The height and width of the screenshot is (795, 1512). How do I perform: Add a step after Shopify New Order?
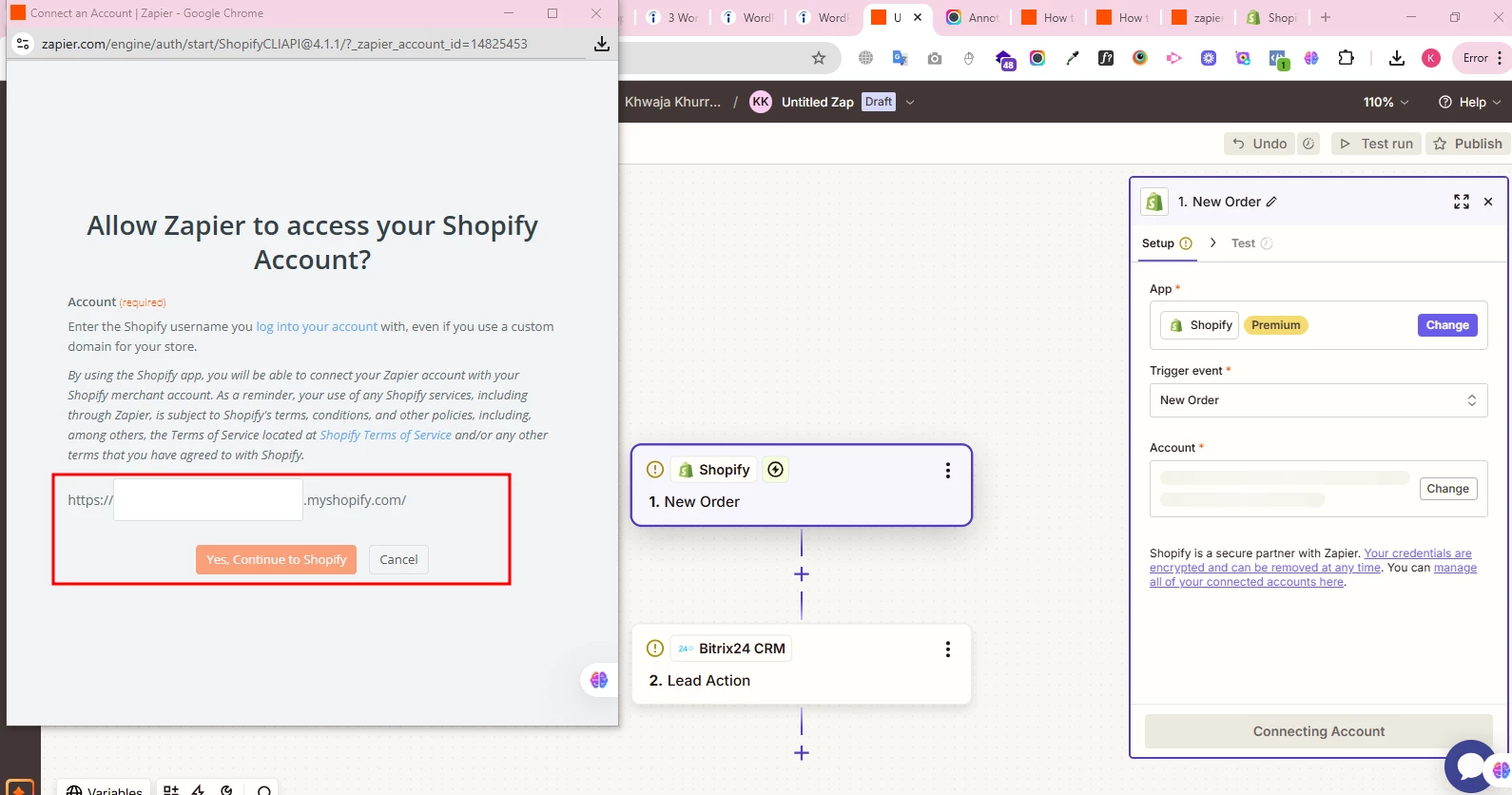802,574
